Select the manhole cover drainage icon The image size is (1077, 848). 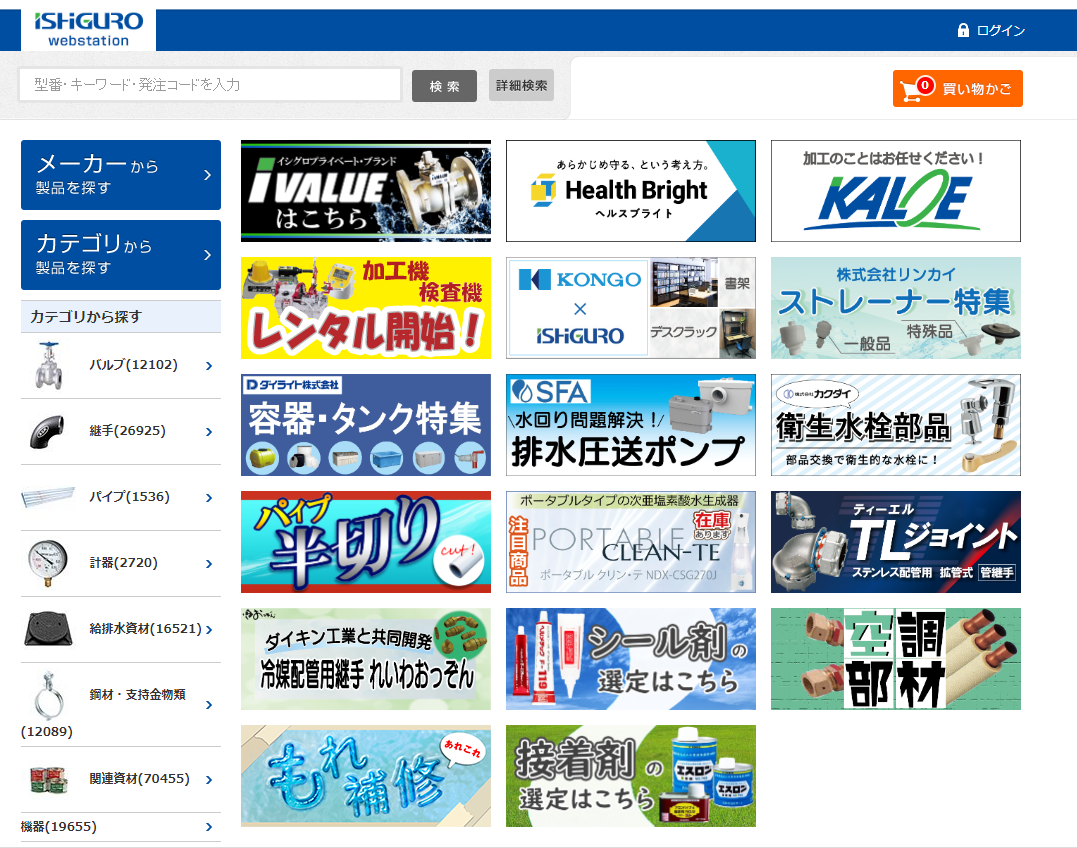[x=49, y=629]
